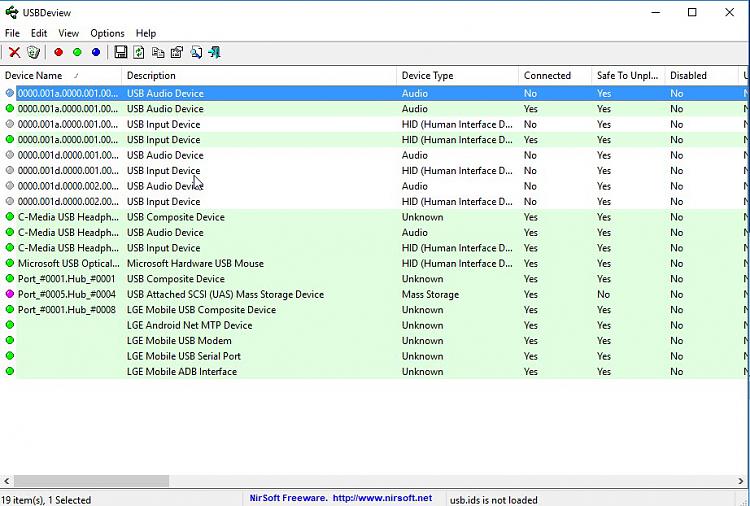Refresh the device list via toolbar icon
750x506 pixels.
pos(139,52)
